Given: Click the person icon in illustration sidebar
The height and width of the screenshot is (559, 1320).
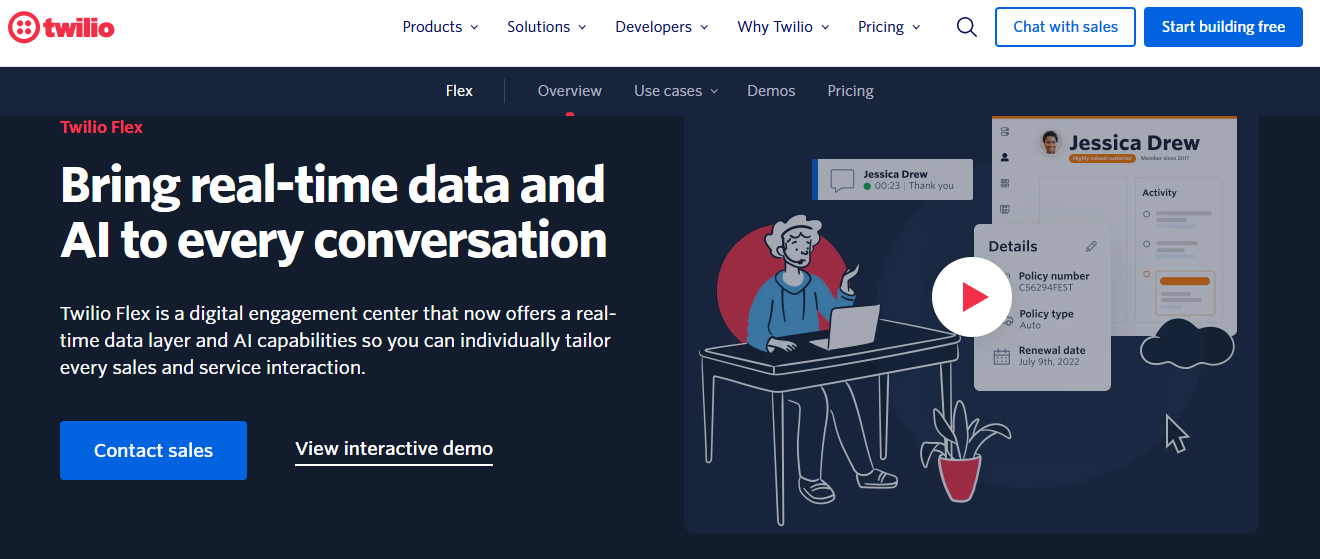Looking at the screenshot, I should [x=1005, y=157].
